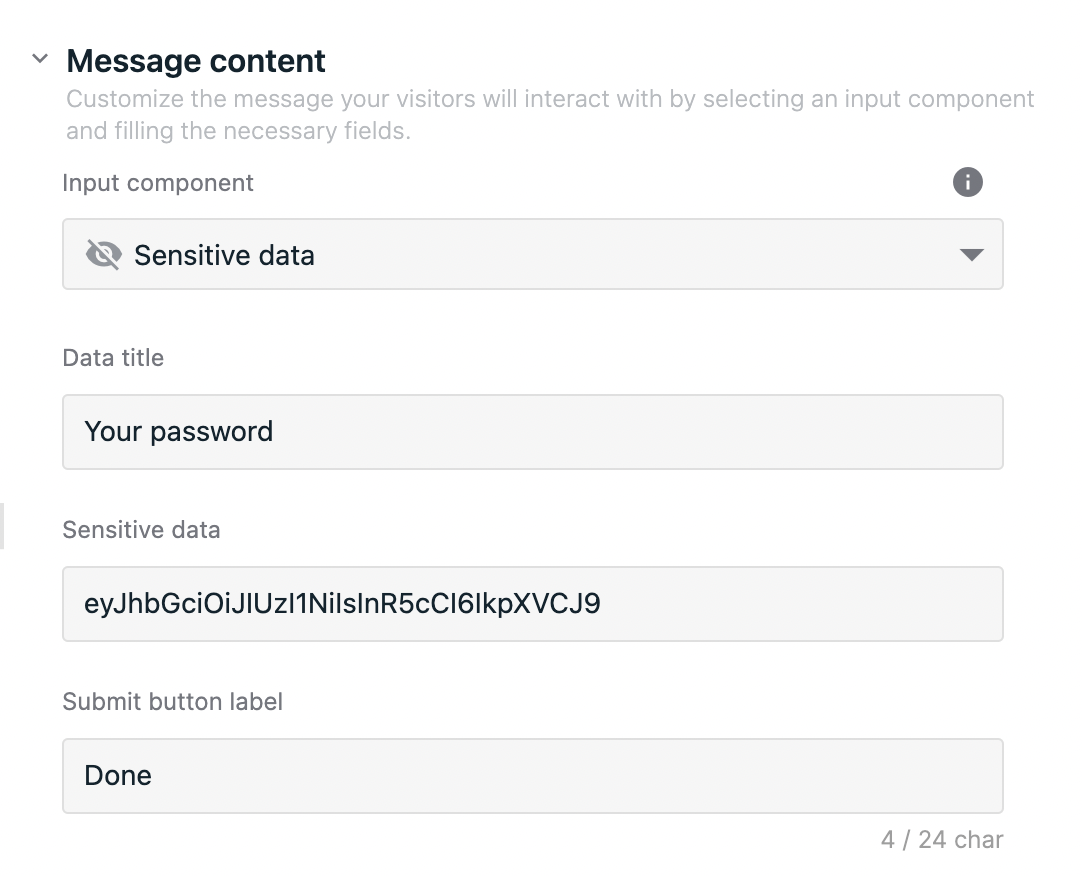Click the Message content heading

(x=196, y=61)
